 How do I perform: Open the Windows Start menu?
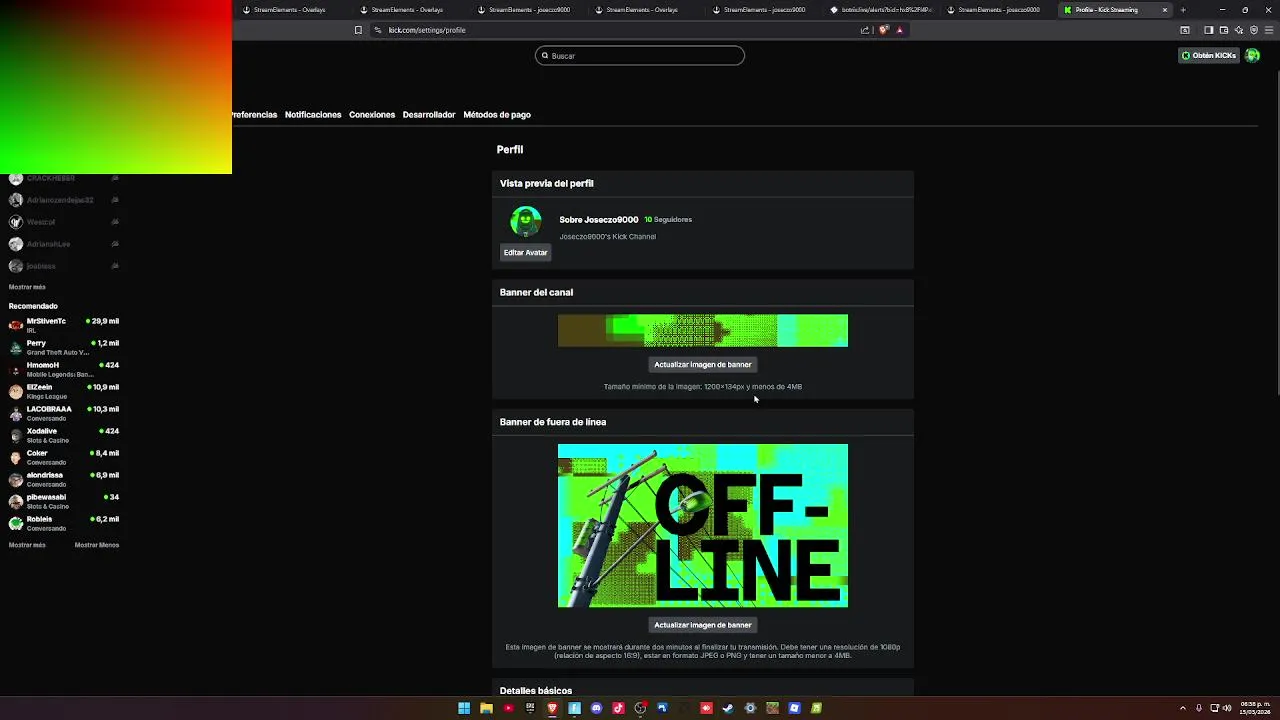coord(464,708)
